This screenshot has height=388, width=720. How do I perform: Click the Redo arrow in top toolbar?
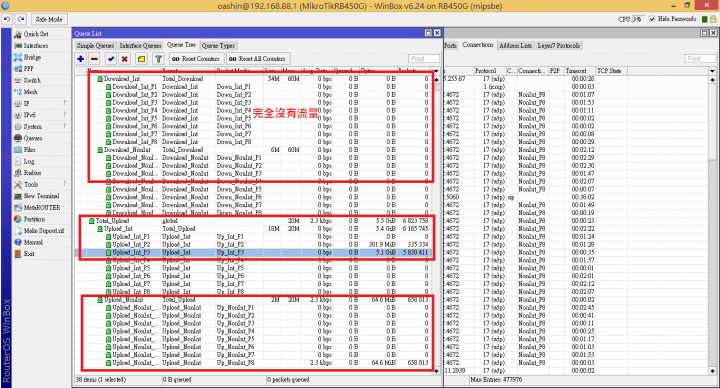21,19
